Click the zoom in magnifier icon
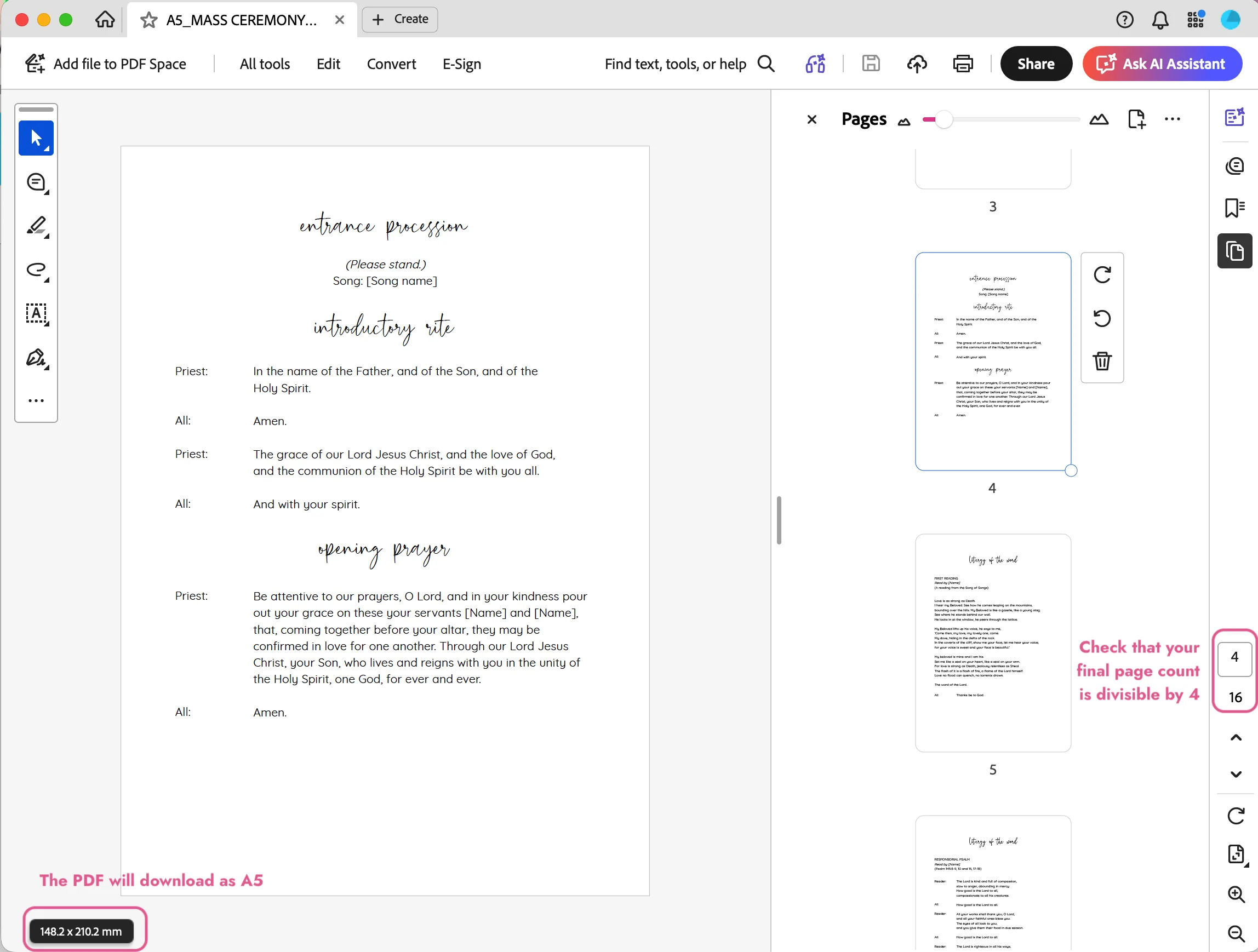 (x=1235, y=894)
